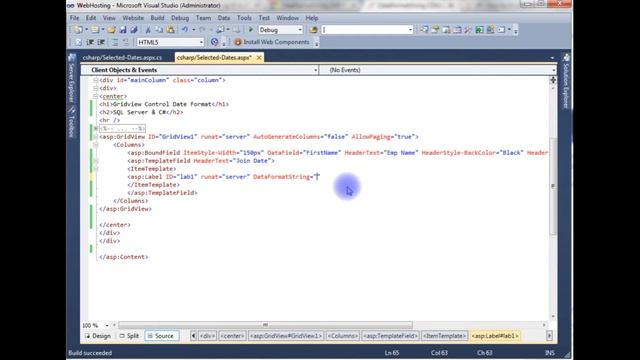Screen dimensions: 640x360
Task: Click the Redo arrow icon
Action: 202,30
